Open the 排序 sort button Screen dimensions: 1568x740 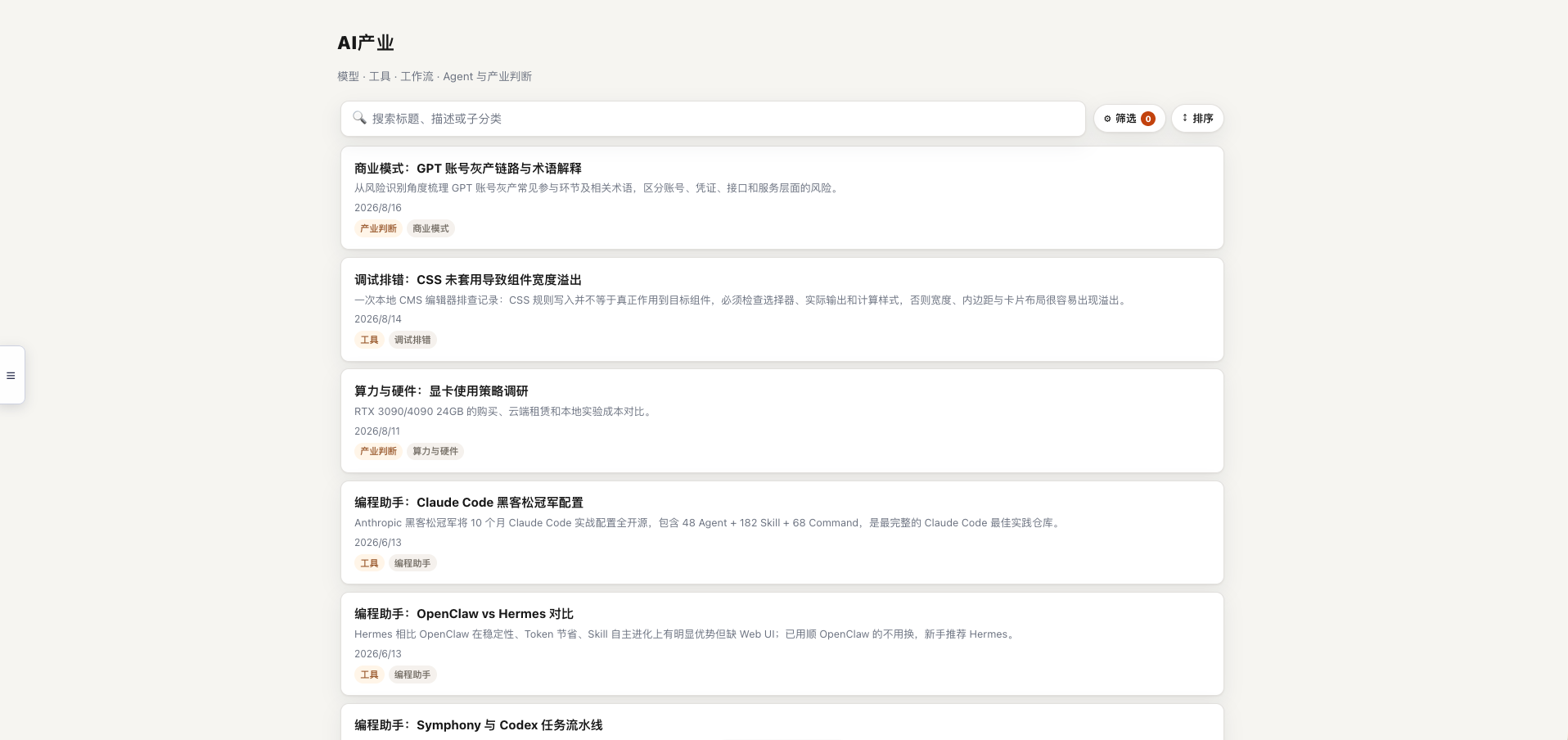click(x=1197, y=119)
